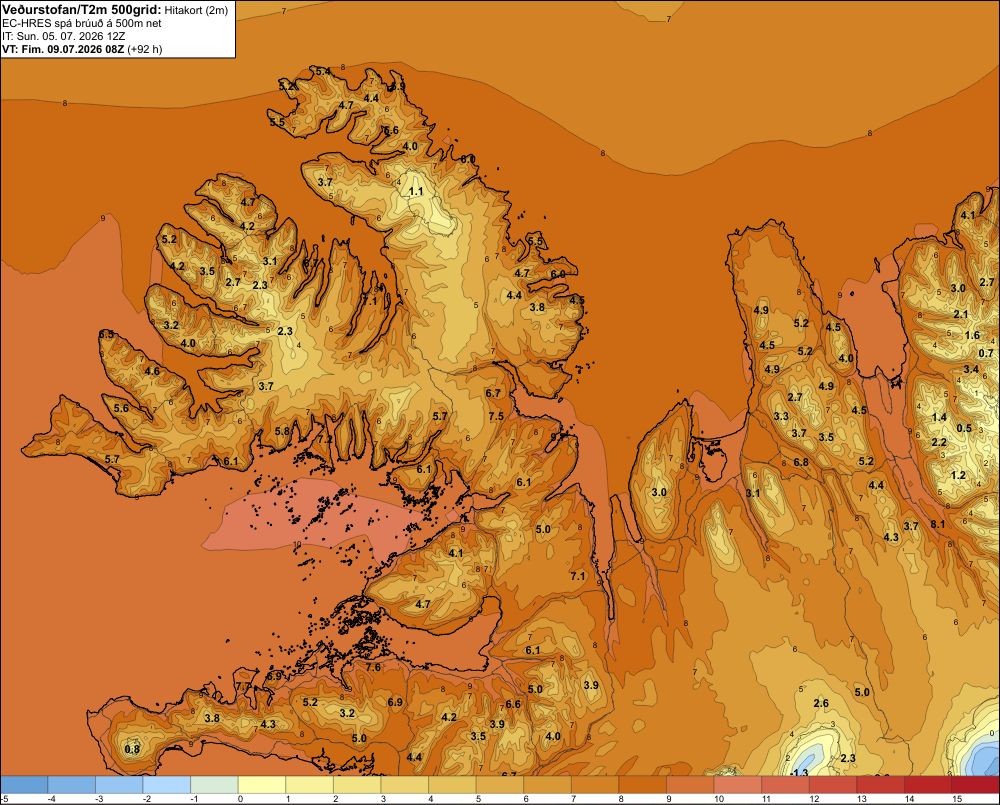The width and height of the screenshot is (1000, 805).
Task: Click the legend swatch between 10 and 11
Action: point(738,785)
